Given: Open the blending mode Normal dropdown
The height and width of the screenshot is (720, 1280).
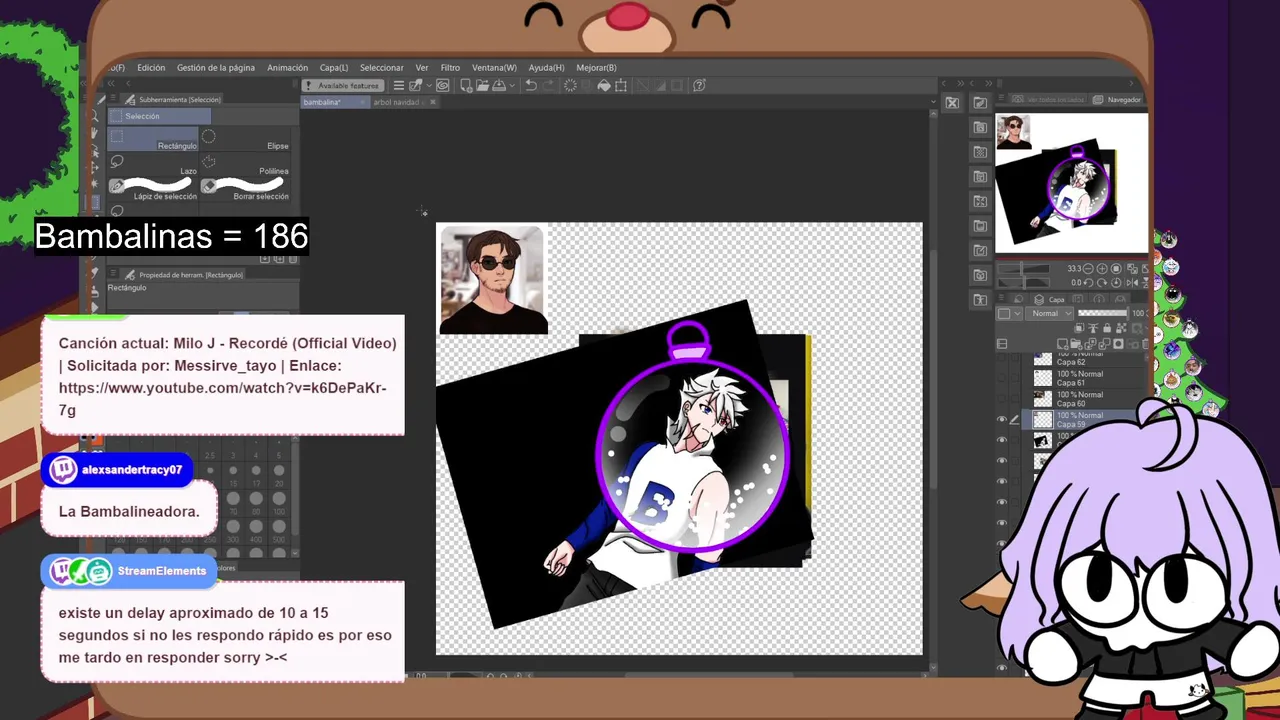Looking at the screenshot, I should (1049, 314).
